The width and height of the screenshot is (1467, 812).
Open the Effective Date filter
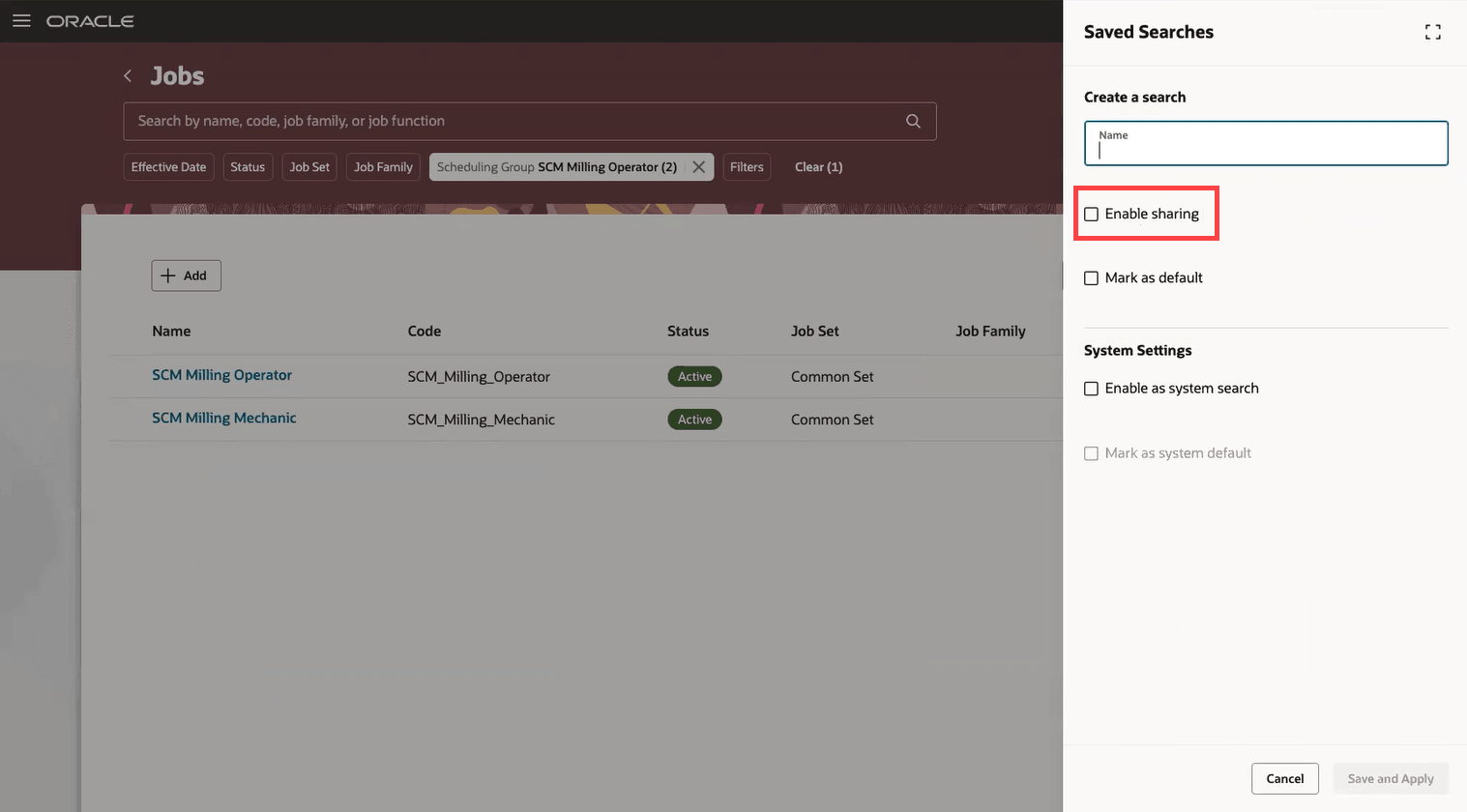pyautogui.click(x=167, y=166)
